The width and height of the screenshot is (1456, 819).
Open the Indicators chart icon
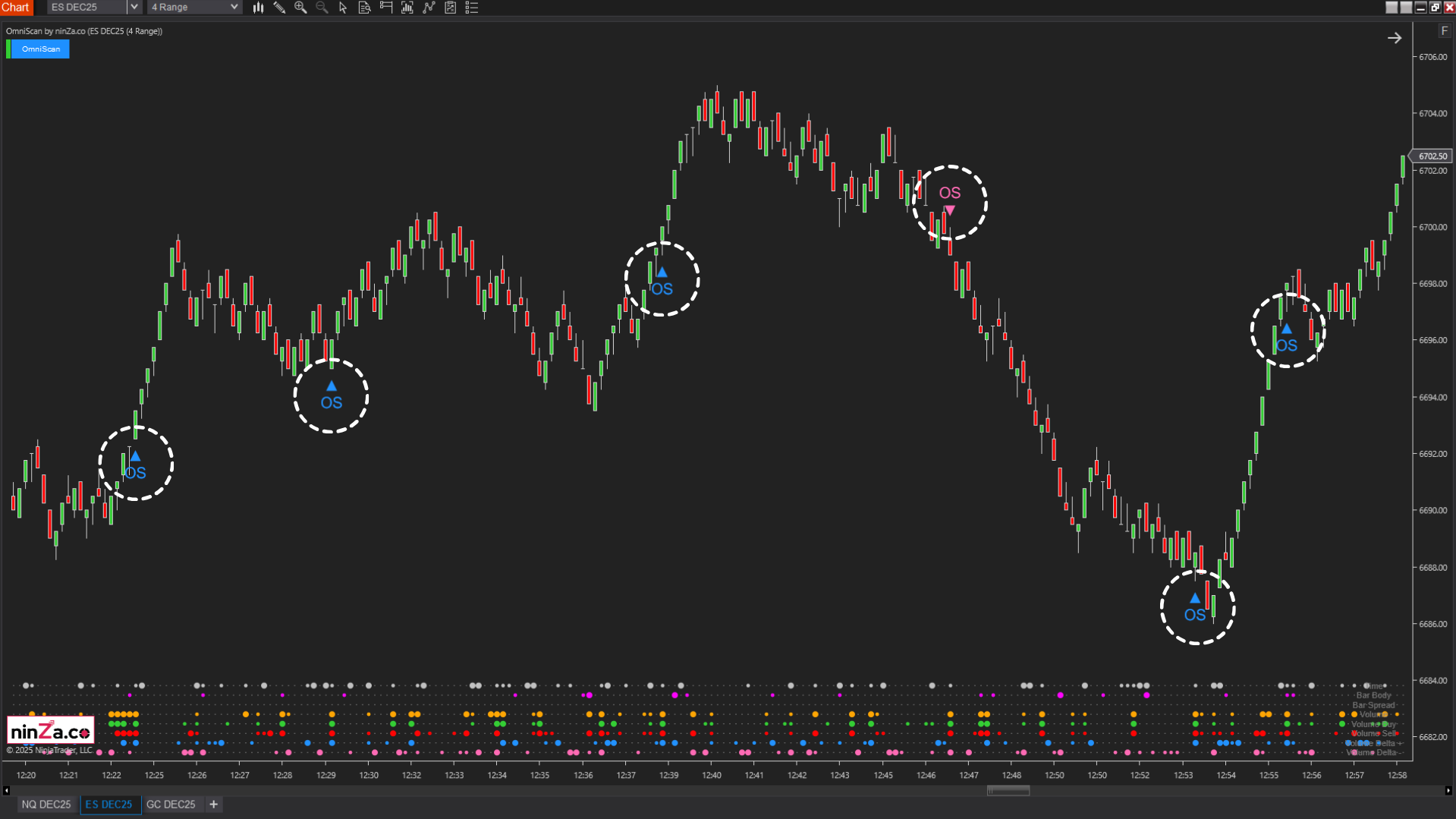point(407,8)
